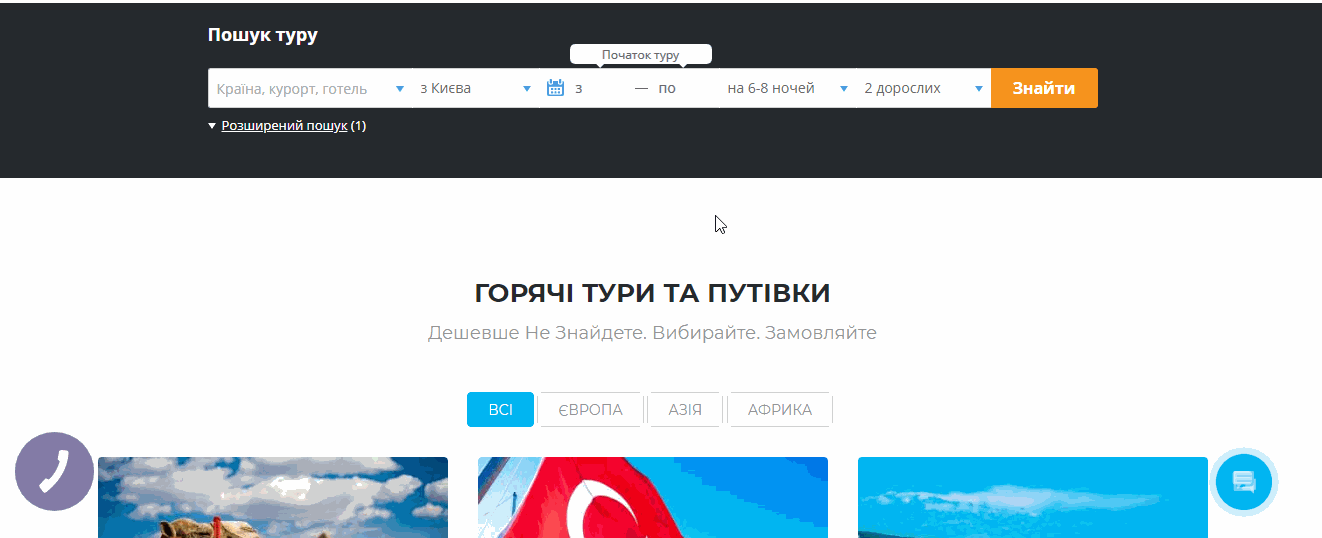The image size is (1322, 538).
Task: Click the orange 'Знайти' search button
Action: 1044,88
